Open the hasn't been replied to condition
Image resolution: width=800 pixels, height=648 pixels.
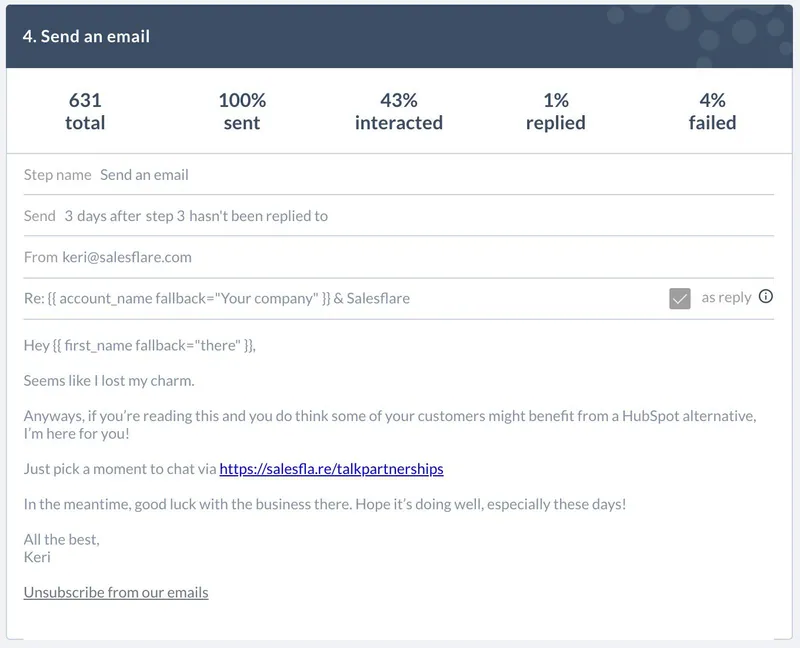[258, 216]
